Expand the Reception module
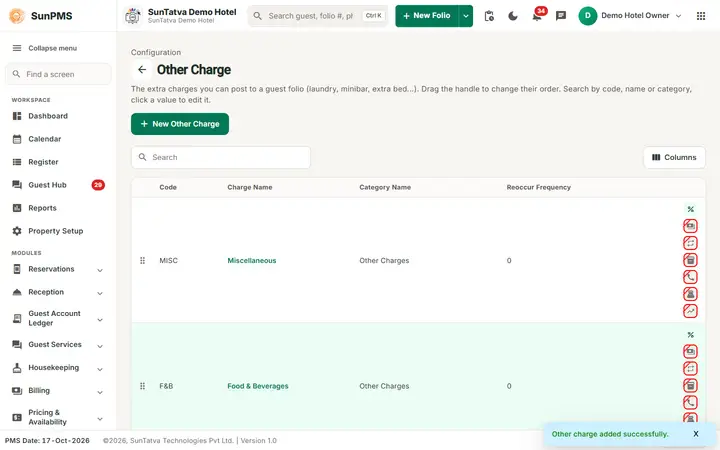Image resolution: width=720 pixels, height=450 pixels. (100, 293)
